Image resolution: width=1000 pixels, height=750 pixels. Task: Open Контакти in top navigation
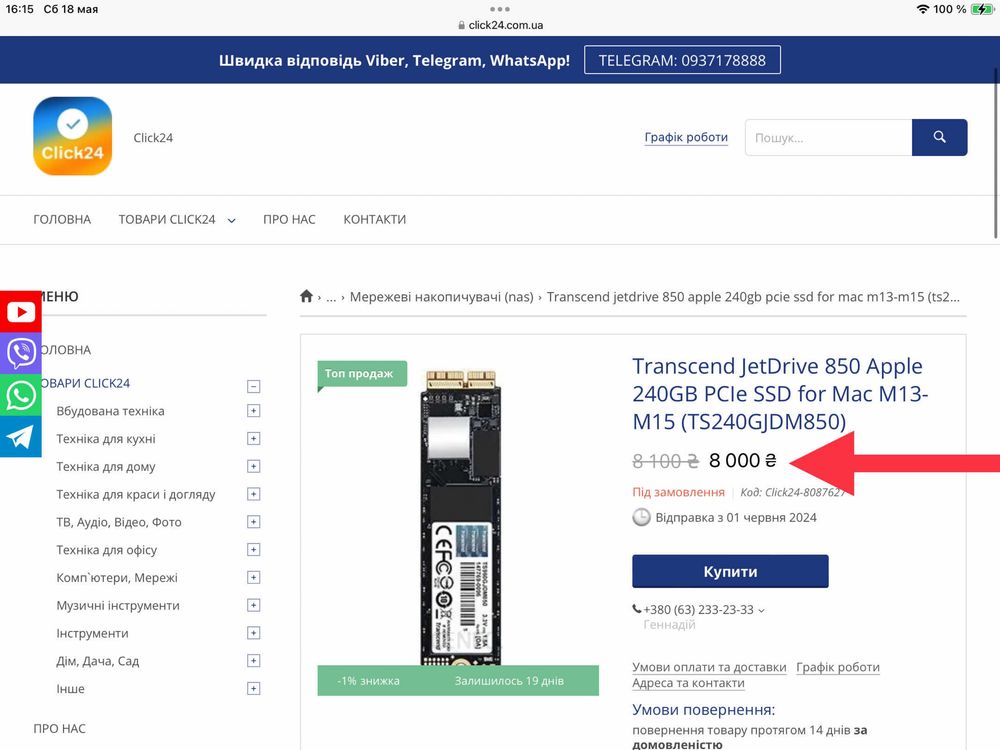tap(374, 219)
